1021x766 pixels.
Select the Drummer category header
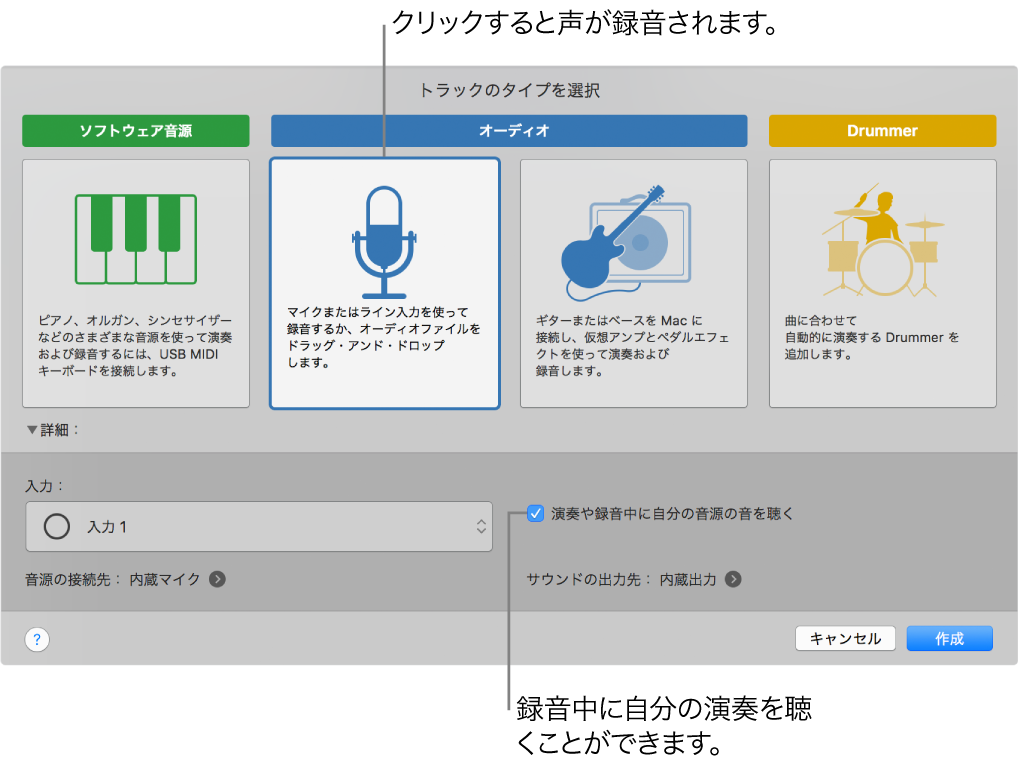[881, 130]
